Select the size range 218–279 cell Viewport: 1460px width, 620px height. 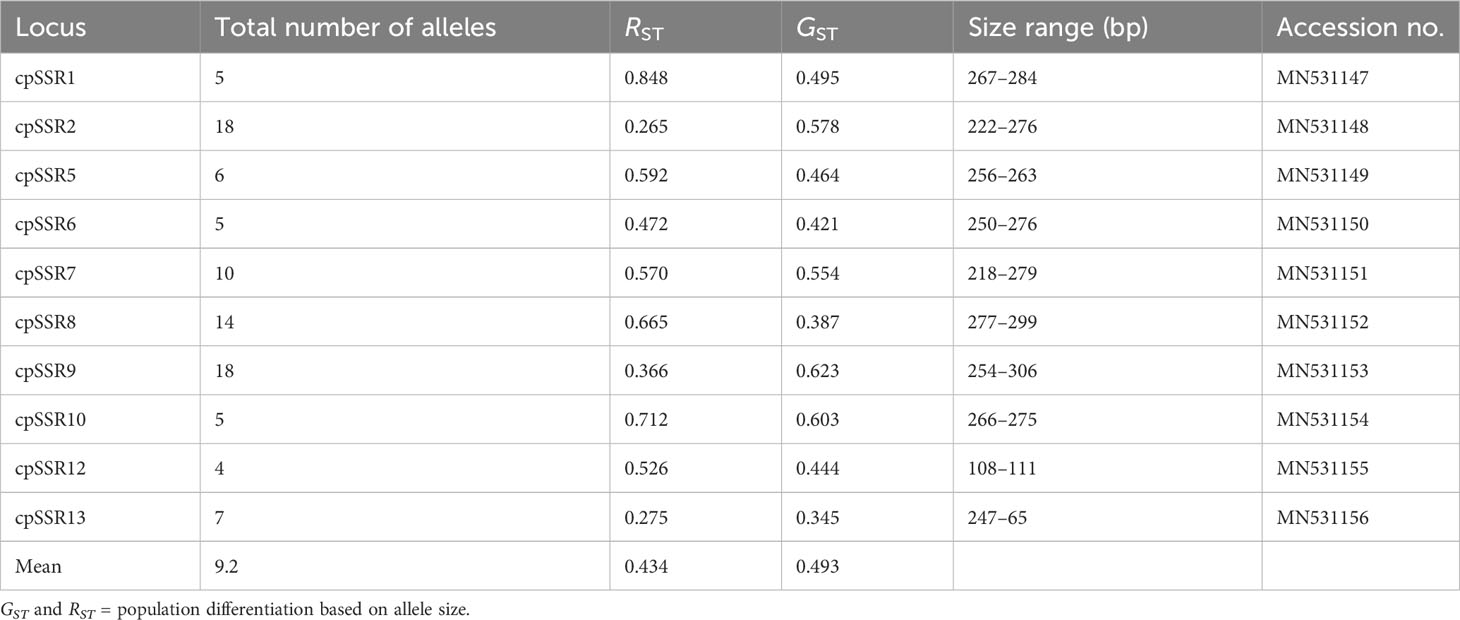[x=1002, y=274]
